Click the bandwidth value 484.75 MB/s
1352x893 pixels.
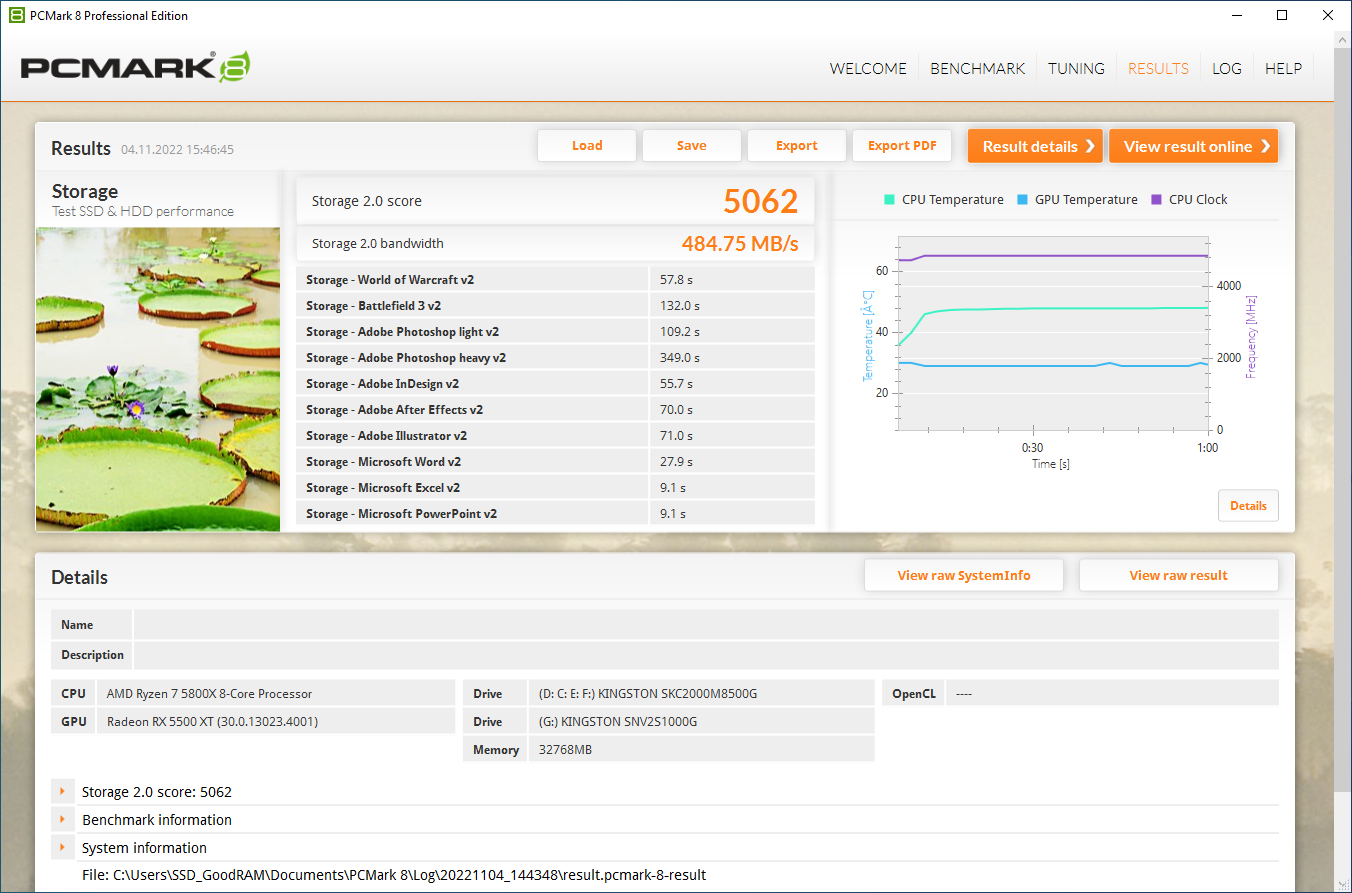coord(740,243)
